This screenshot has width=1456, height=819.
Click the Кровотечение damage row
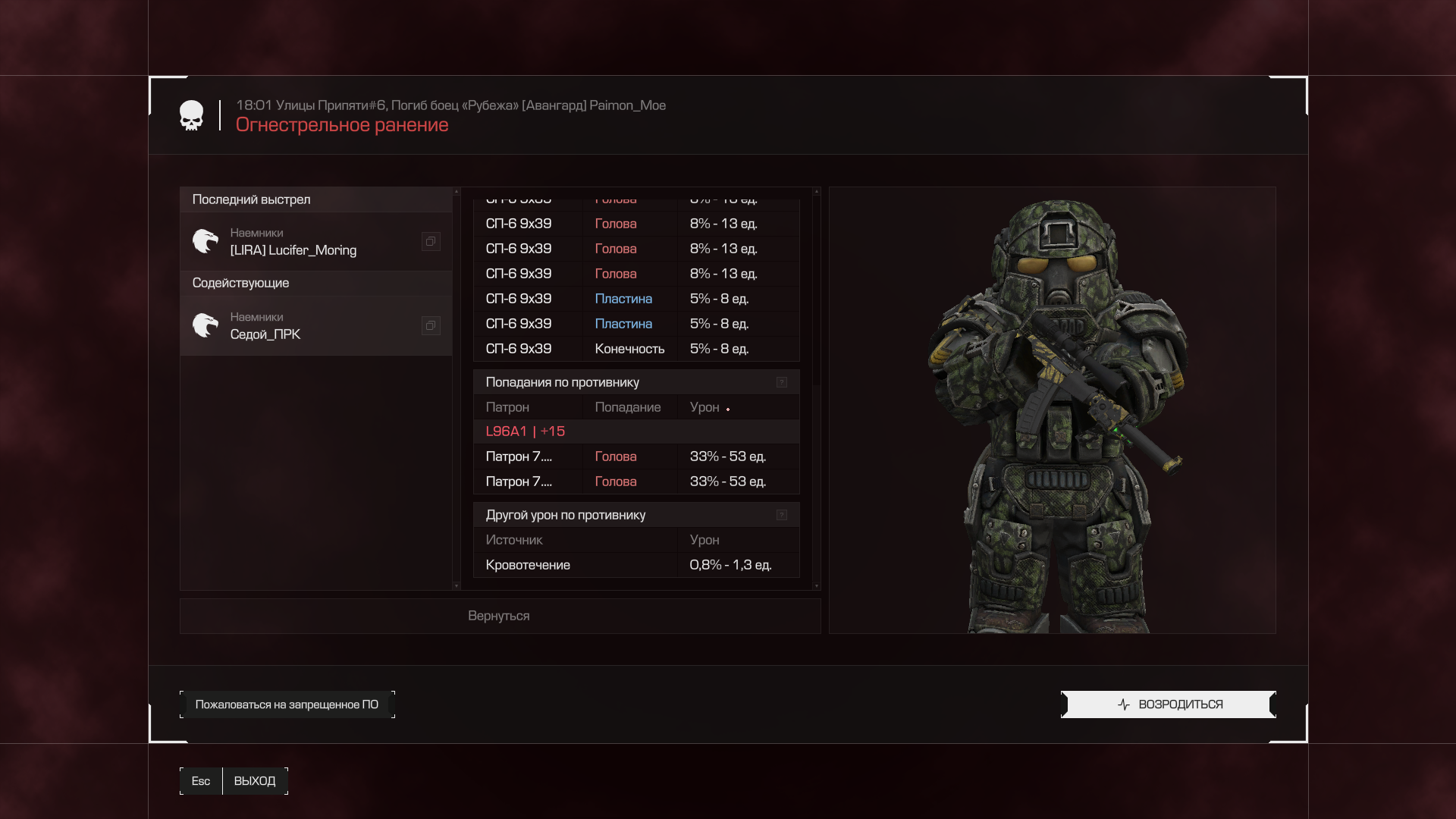(636, 565)
